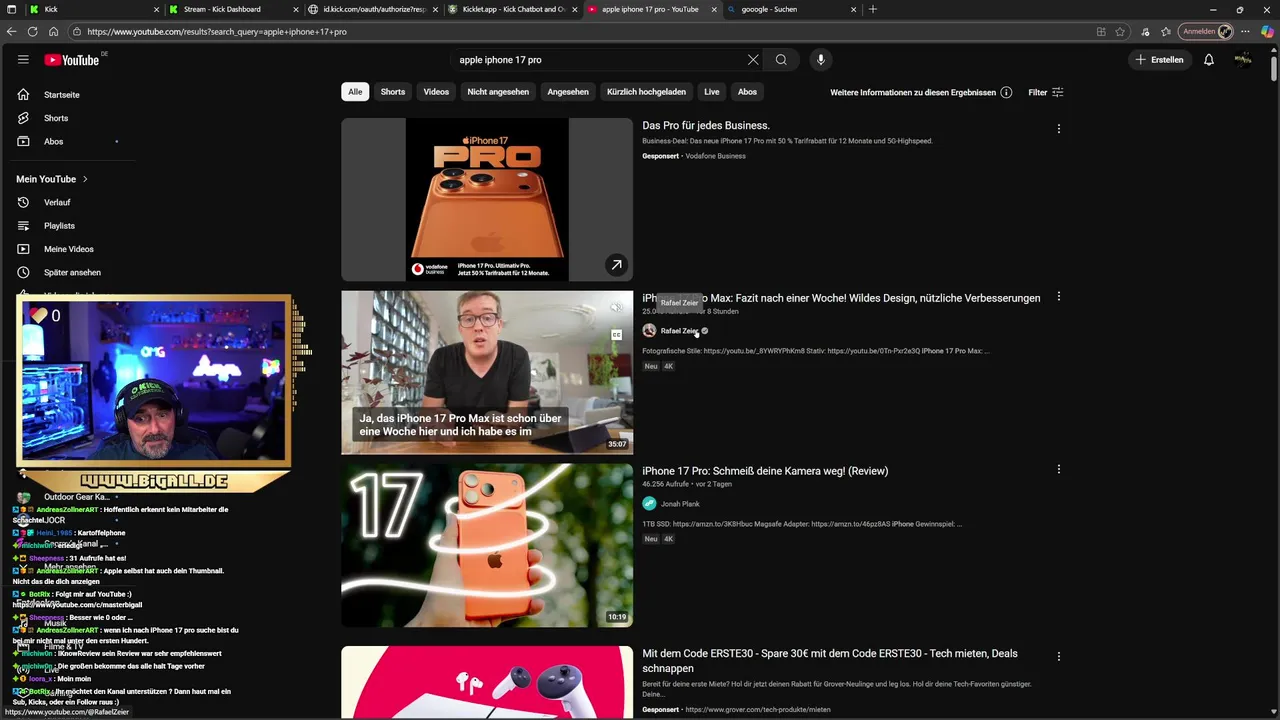
Task: Select the Kürzlich hochgeladen filter chip
Action: (646, 92)
